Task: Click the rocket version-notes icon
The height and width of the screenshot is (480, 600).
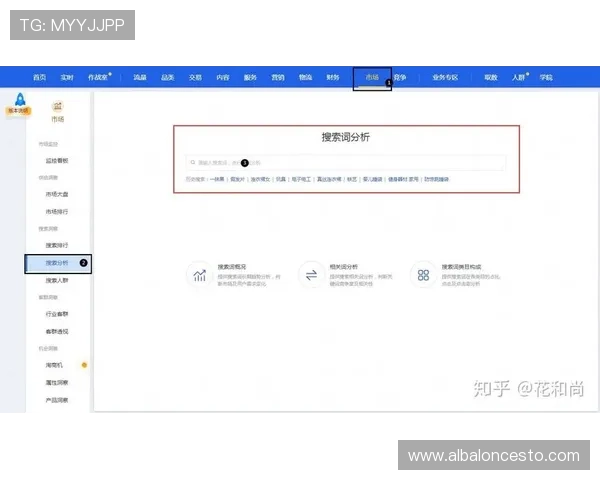Action: 20,103
